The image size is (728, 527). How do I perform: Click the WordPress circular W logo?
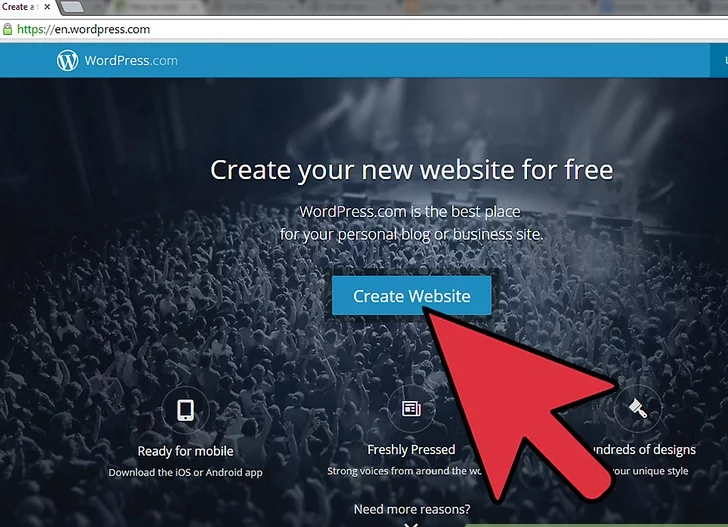click(67, 60)
